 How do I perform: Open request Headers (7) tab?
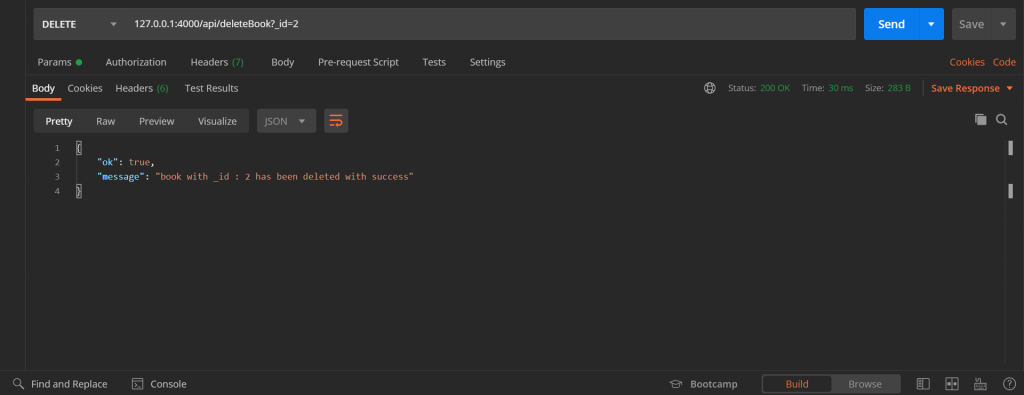[217, 62]
